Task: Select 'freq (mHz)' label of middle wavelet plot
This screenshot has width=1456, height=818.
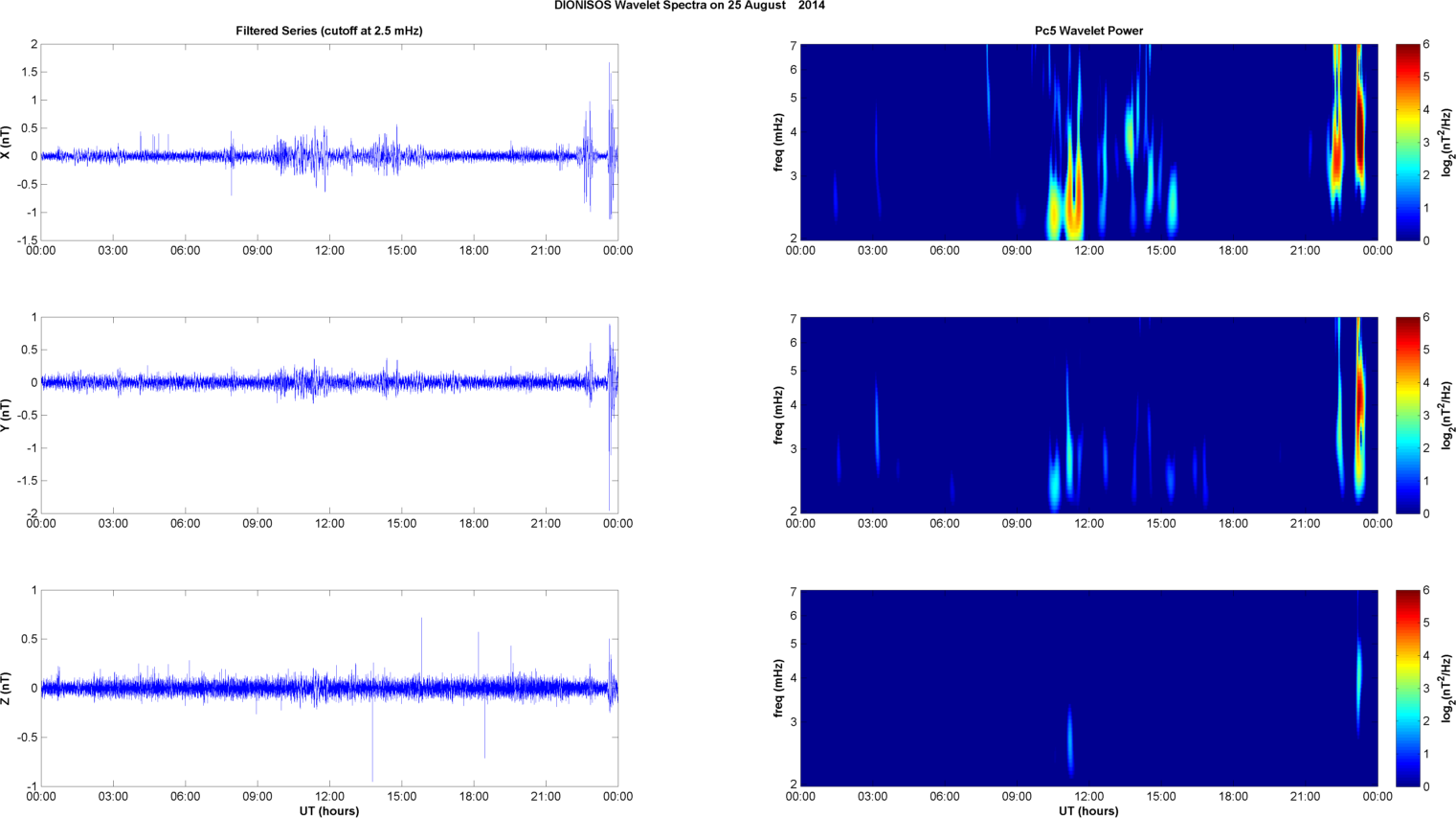Action: [x=778, y=415]
